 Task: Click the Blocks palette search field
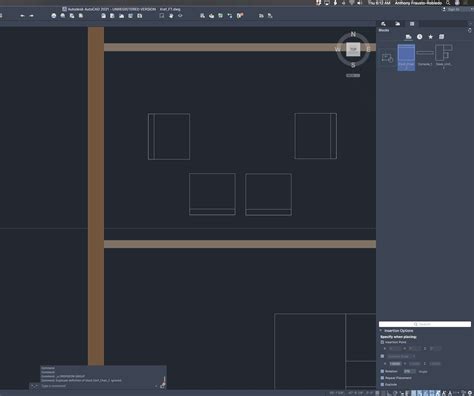[x=425, y=324]
